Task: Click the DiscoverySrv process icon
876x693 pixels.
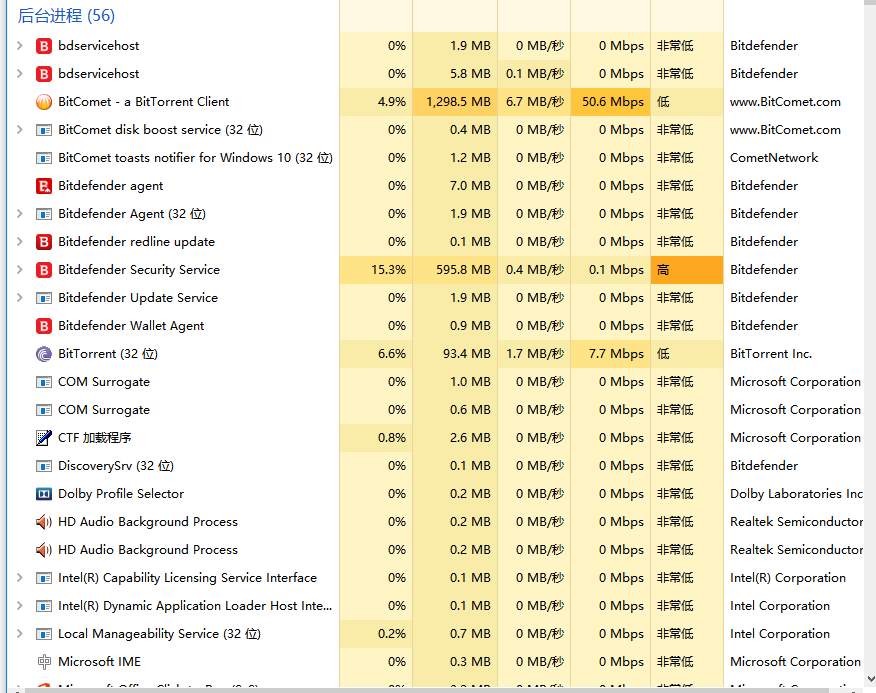Action: (x=44, y=466)
